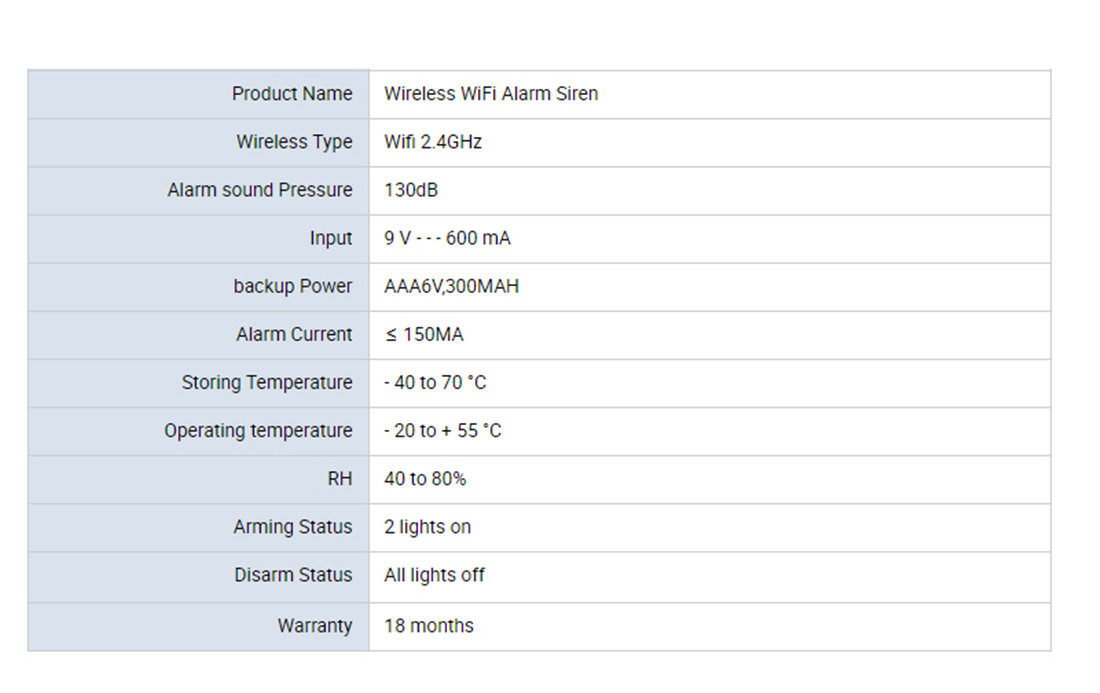The height and width of the screenshot is (693, 1100).
Task: Click the Alarm sound Pressure label
Action: [260, 190]
